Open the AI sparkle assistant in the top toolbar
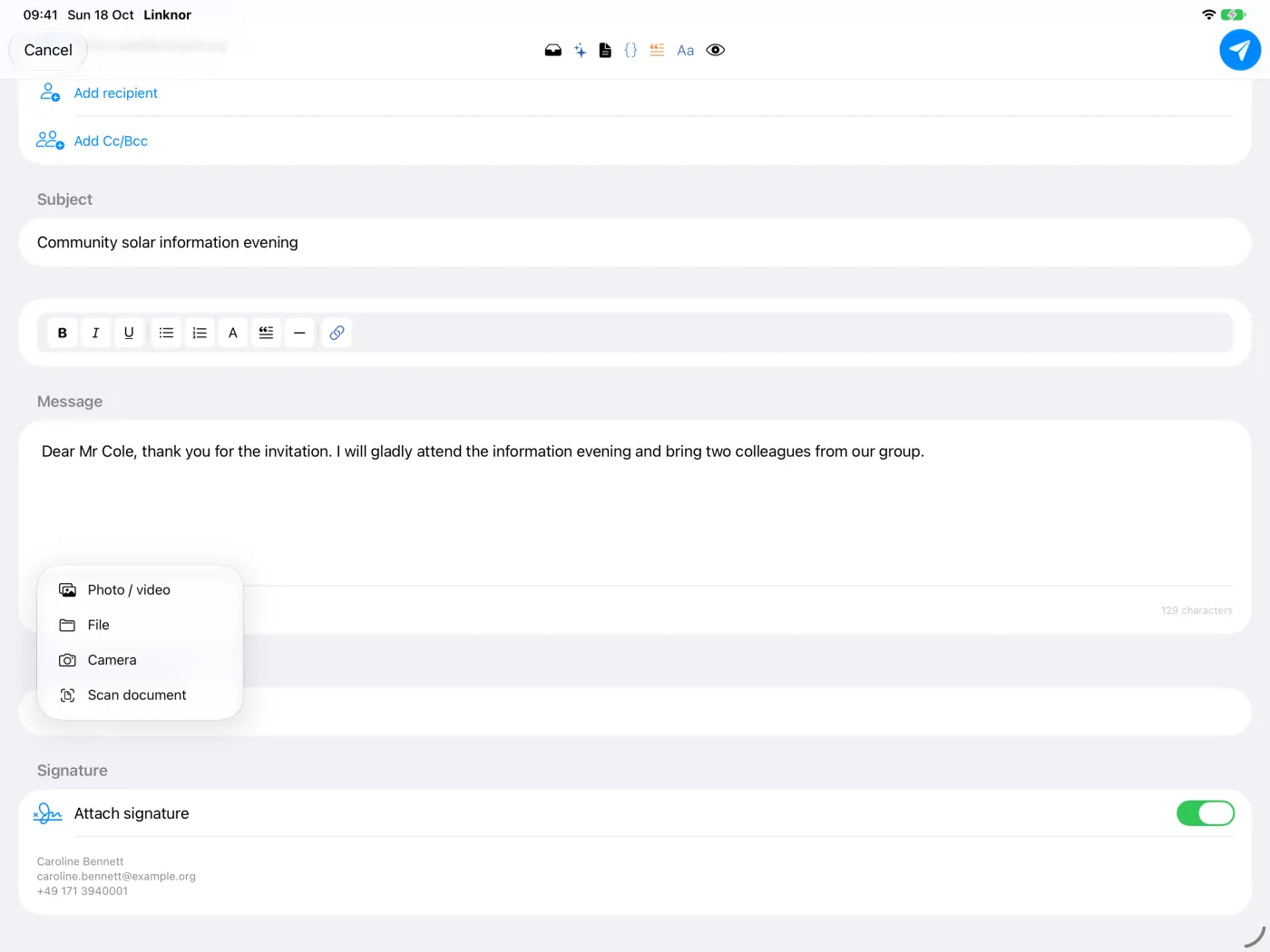The width and height of the screenshot is (1270, 952). (x=580, y=51)
